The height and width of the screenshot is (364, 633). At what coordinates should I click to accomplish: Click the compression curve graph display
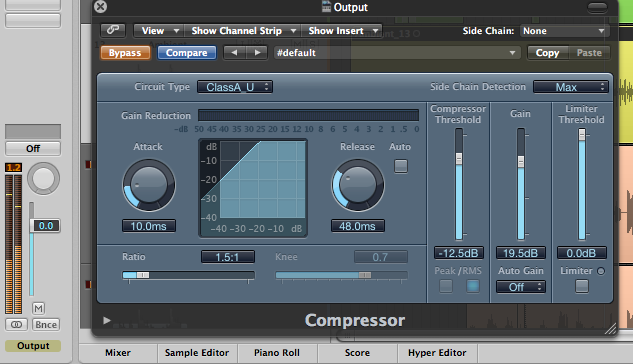(x=253, y=188)
